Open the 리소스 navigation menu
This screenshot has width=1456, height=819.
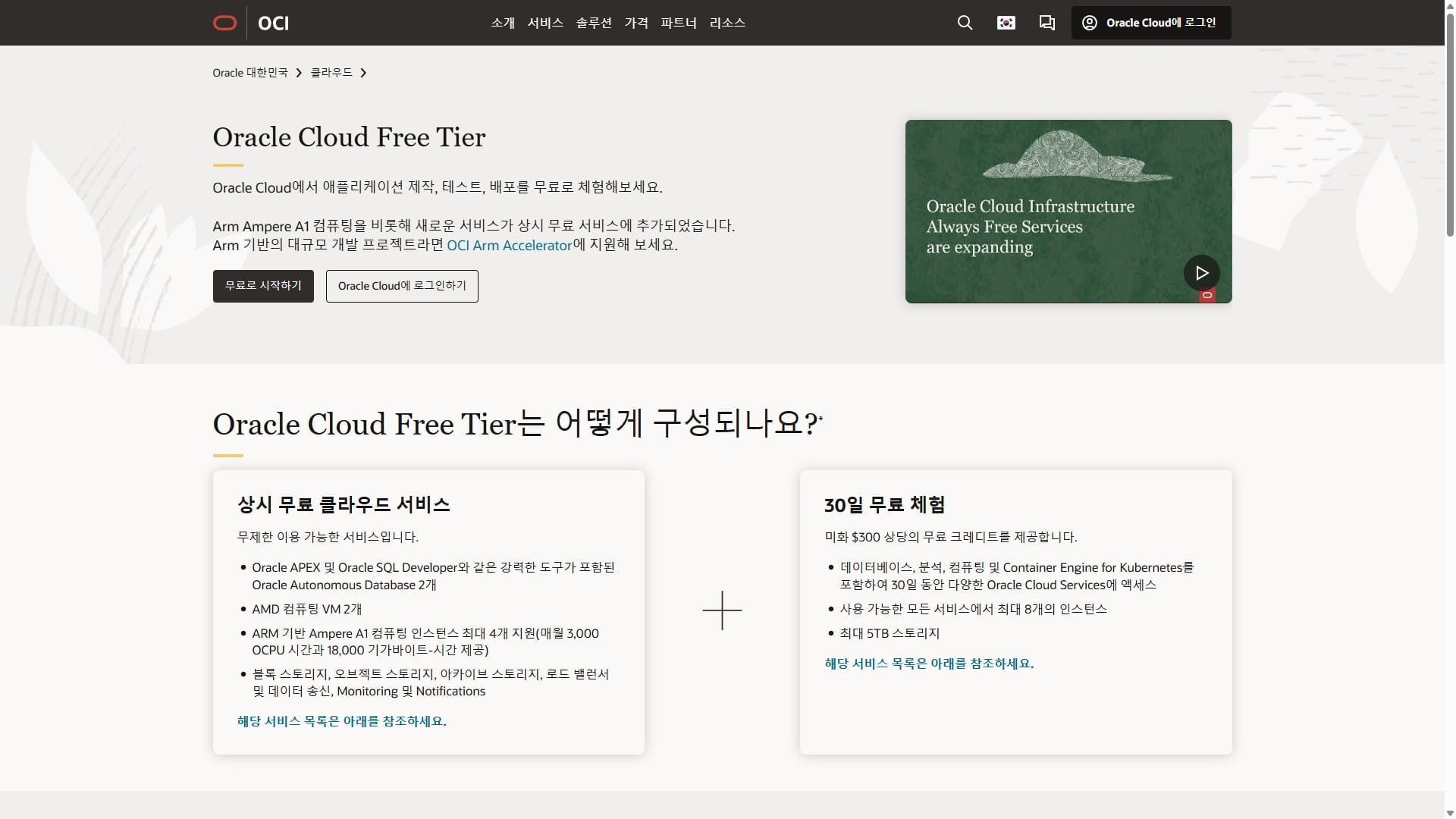[727, 23]
